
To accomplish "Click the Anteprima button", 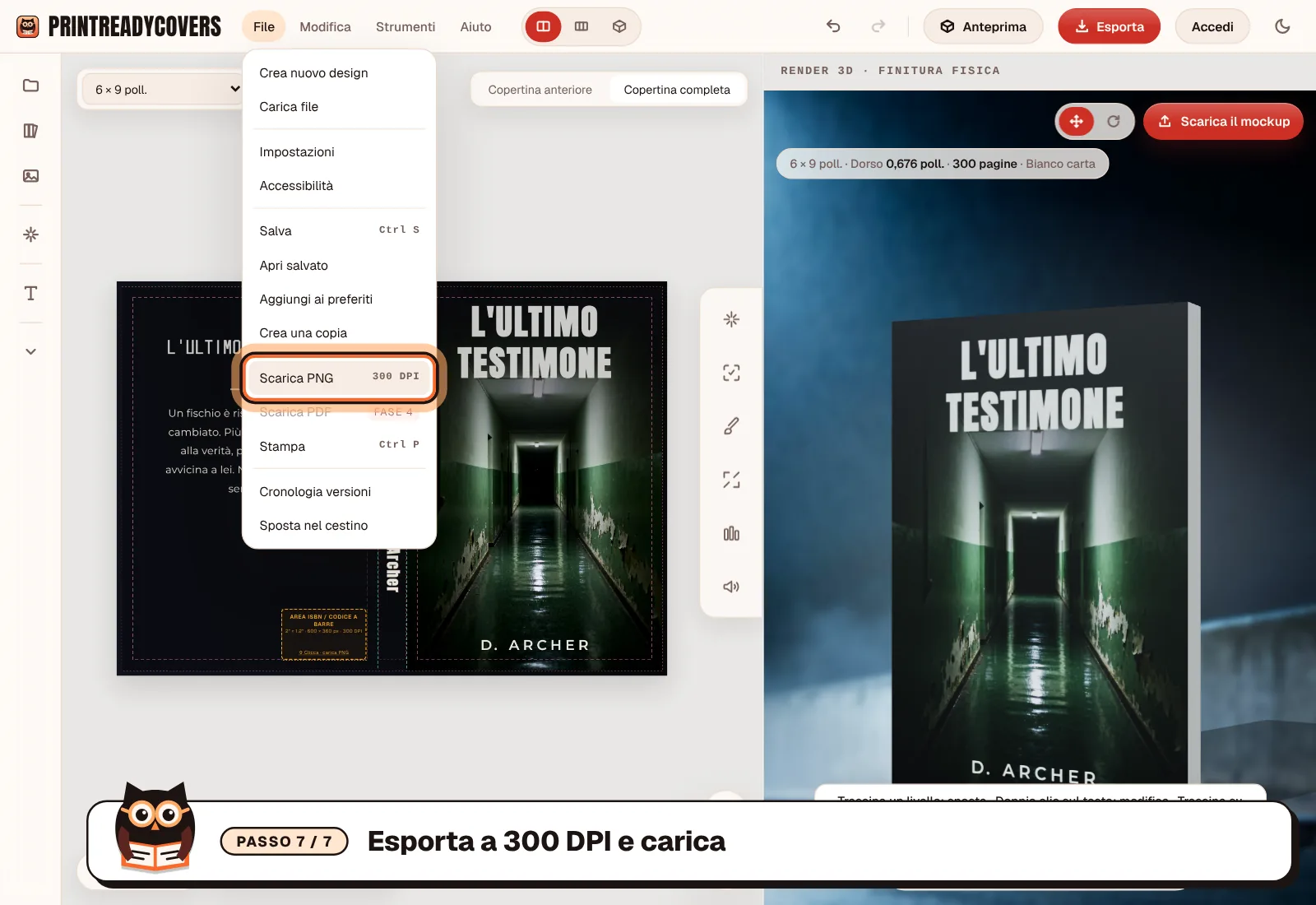I will (x=983, y=26).
